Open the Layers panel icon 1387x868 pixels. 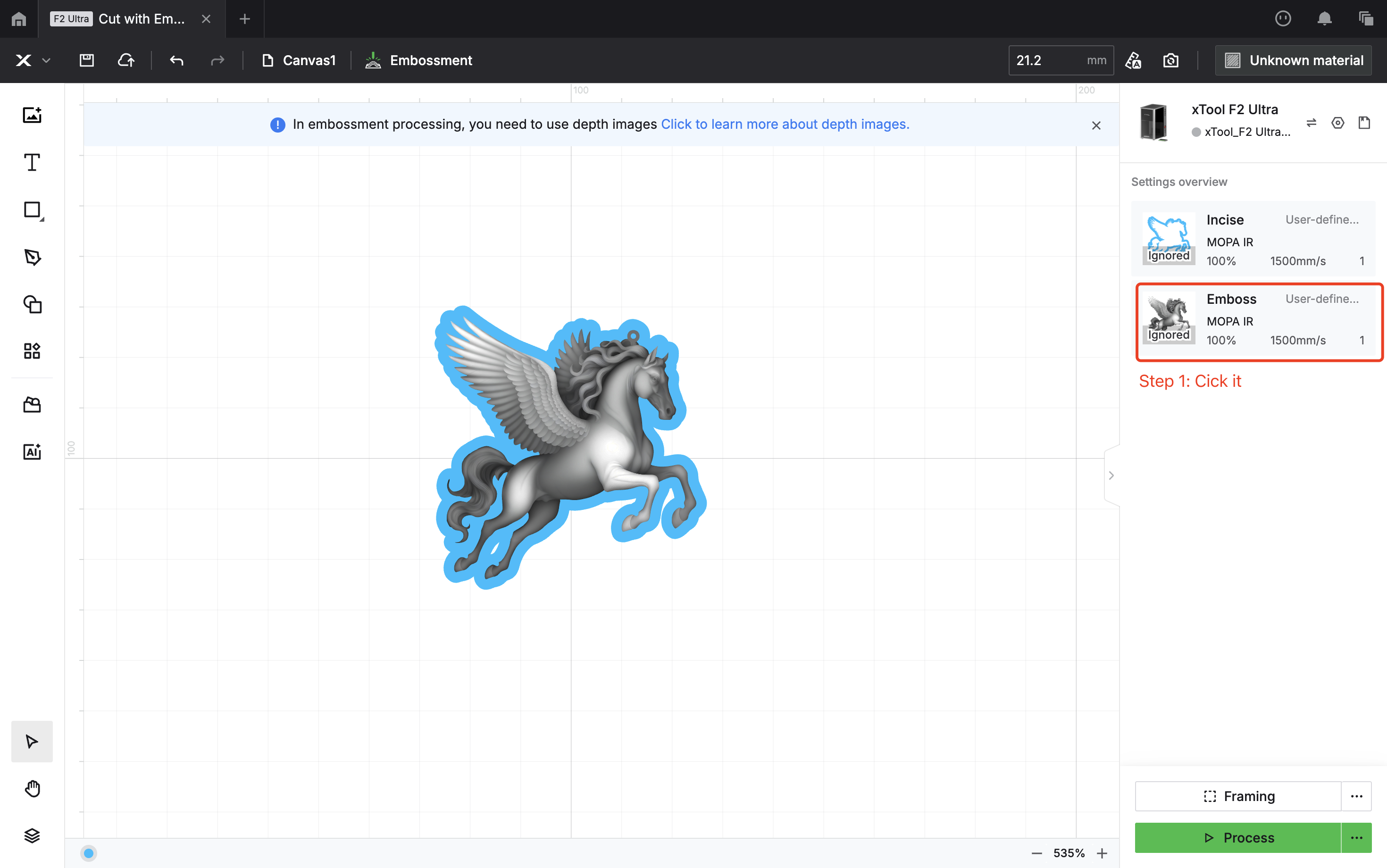[x=32, y=836]
